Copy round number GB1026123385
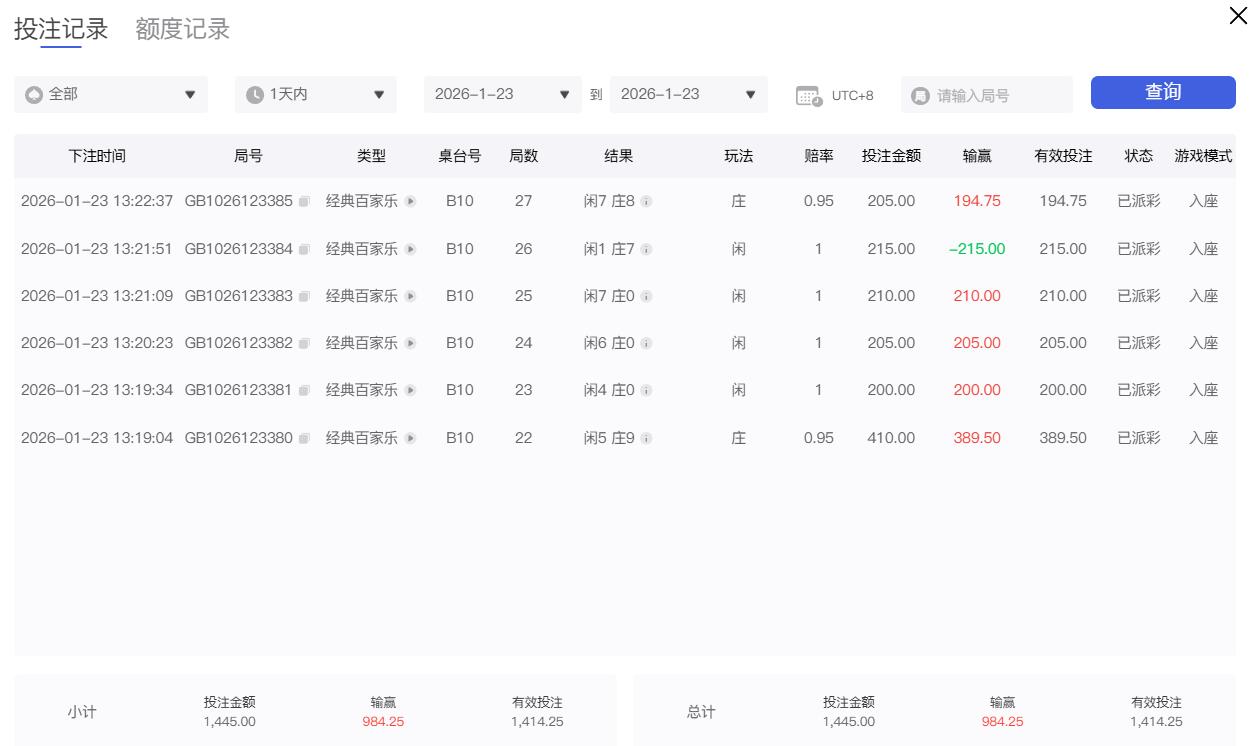This screenshot has width=1254, height=746. 304,202
